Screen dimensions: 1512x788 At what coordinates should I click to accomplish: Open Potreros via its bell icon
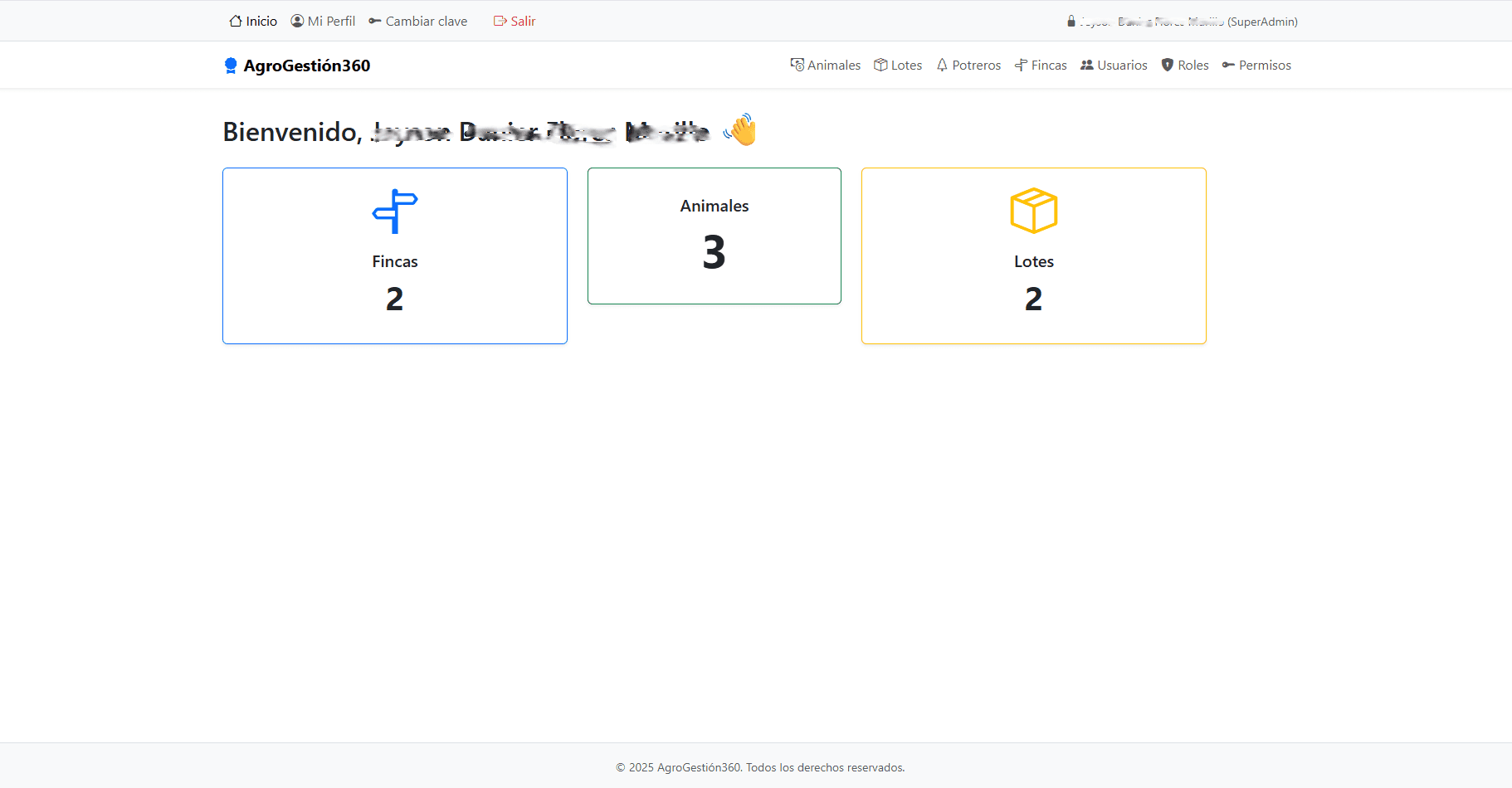tap(943, 65)
